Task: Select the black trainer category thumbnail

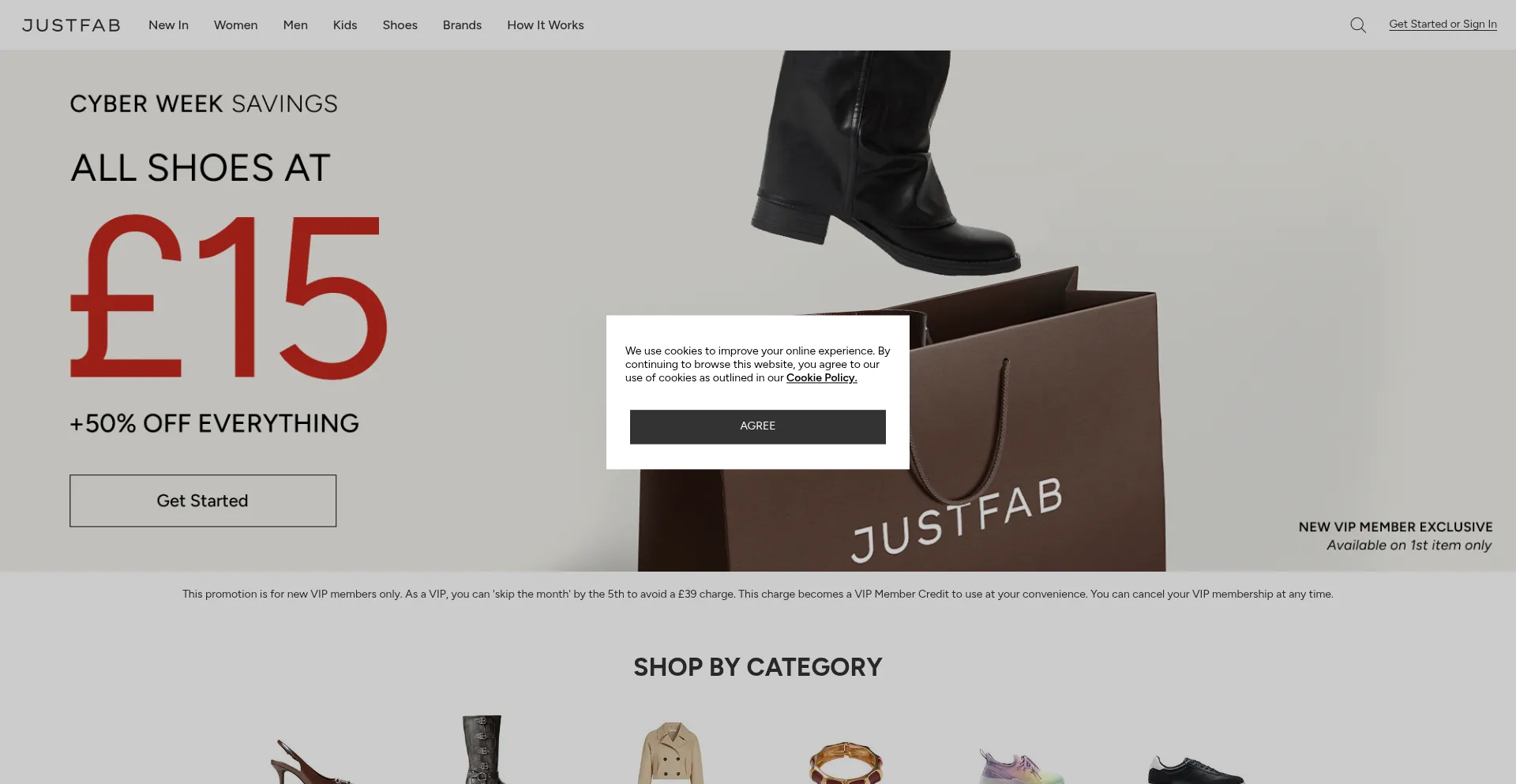Action: (x=1195, y=769)
